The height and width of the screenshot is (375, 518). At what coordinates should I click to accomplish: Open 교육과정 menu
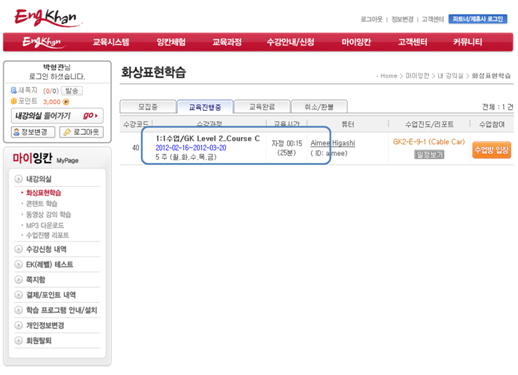227,42
